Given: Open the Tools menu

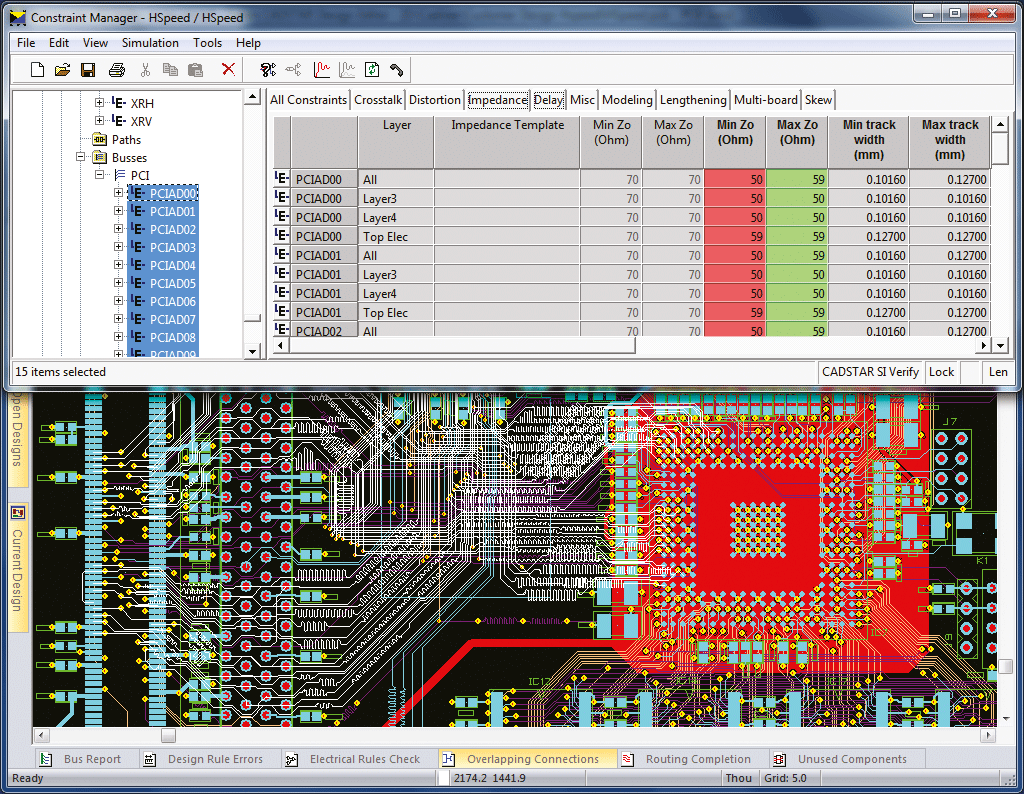Looking at the screenshot, I should [208, 42].
